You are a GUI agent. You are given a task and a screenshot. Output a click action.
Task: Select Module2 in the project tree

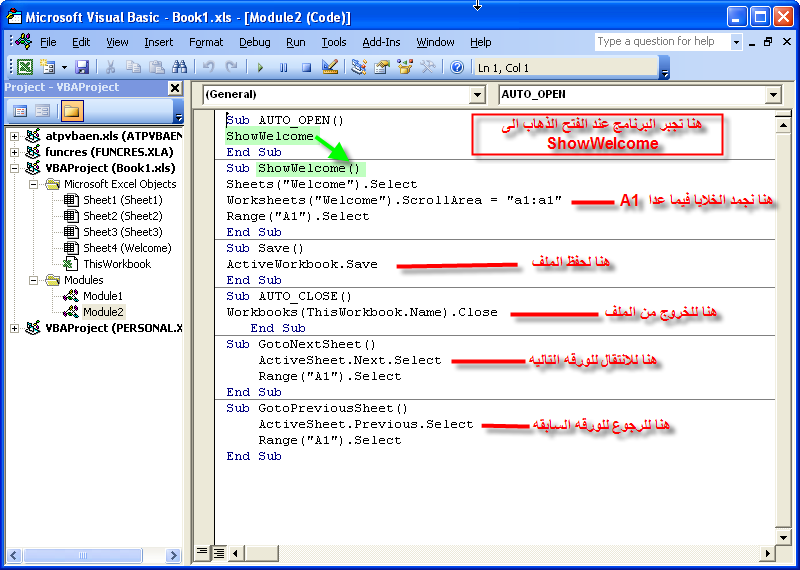tap(103, 312)
